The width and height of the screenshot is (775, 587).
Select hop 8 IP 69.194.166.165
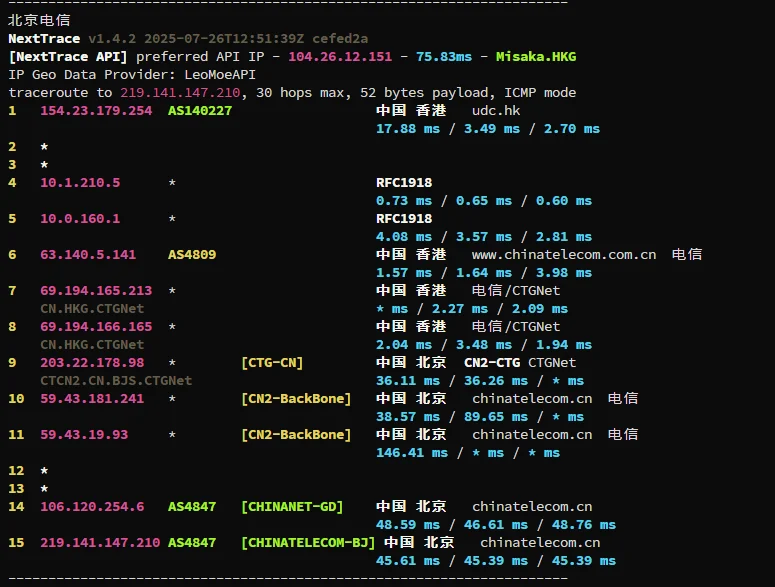tap(96, 327)
